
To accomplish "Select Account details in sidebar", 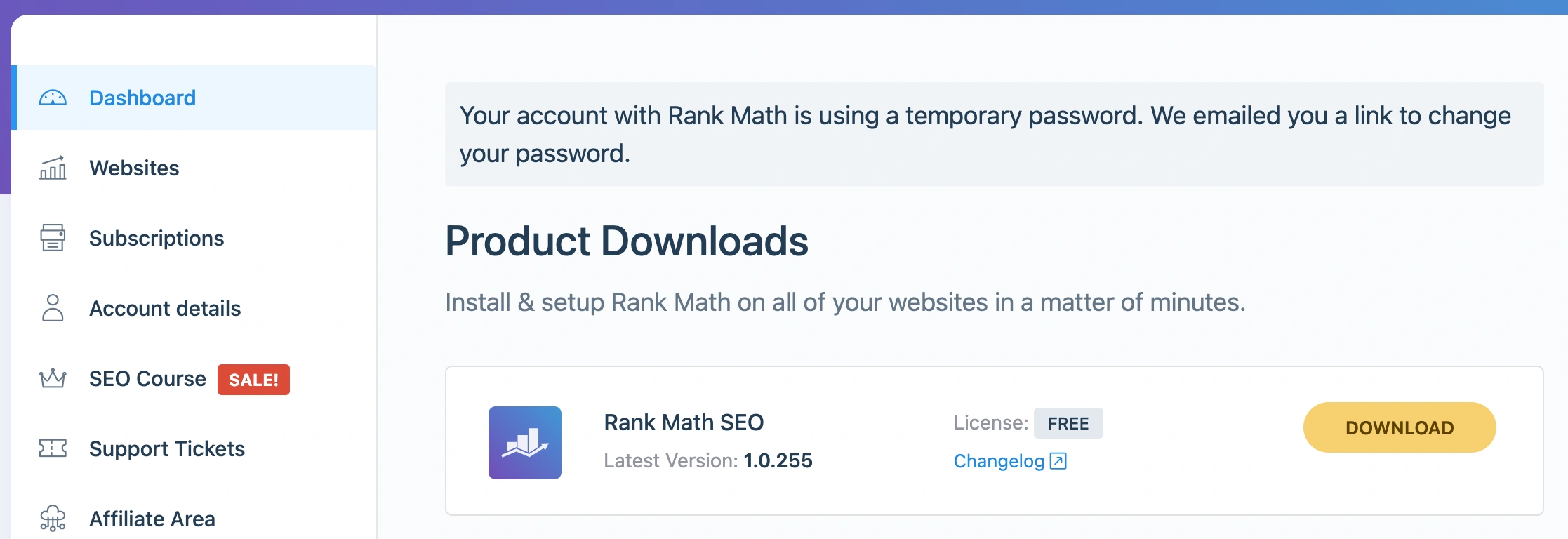I will click(x=165, y=309).
